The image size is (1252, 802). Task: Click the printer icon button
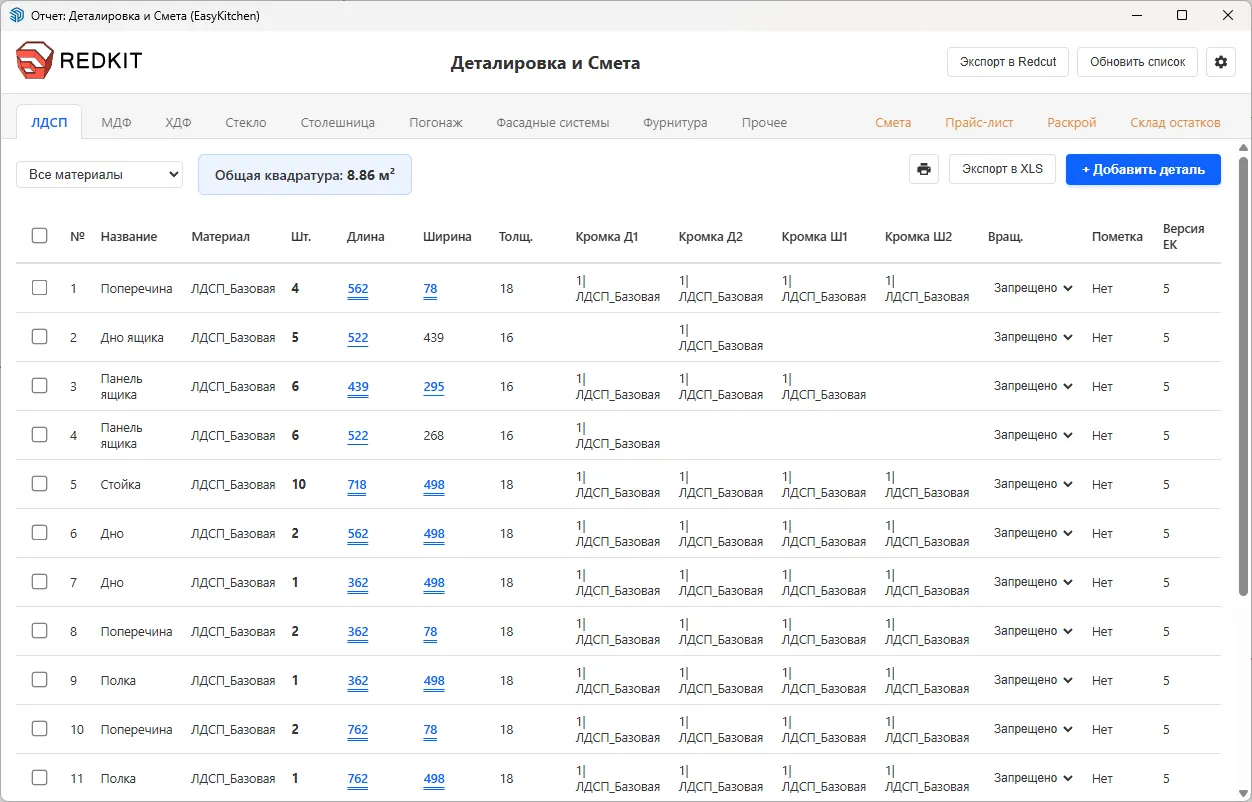click(x=924, y=169)
